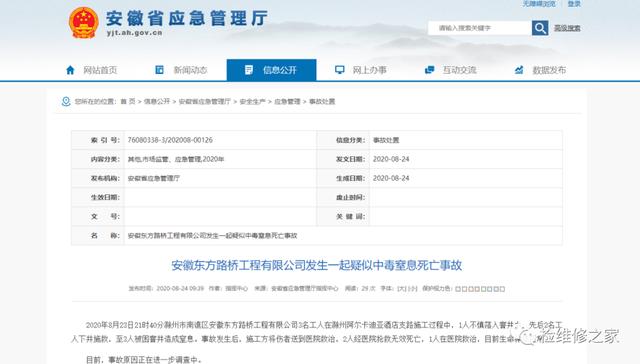Click the 登录 login link
The width and height of the screenshot is (640, 364).
click(x=574, y=4)
